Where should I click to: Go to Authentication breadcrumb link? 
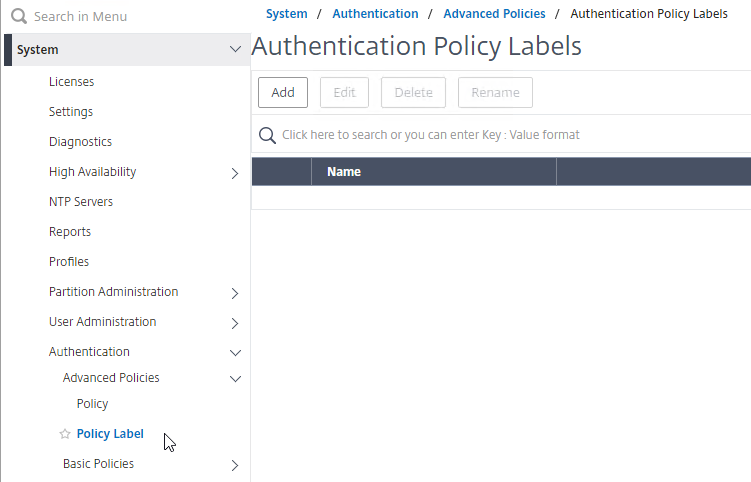376,14
